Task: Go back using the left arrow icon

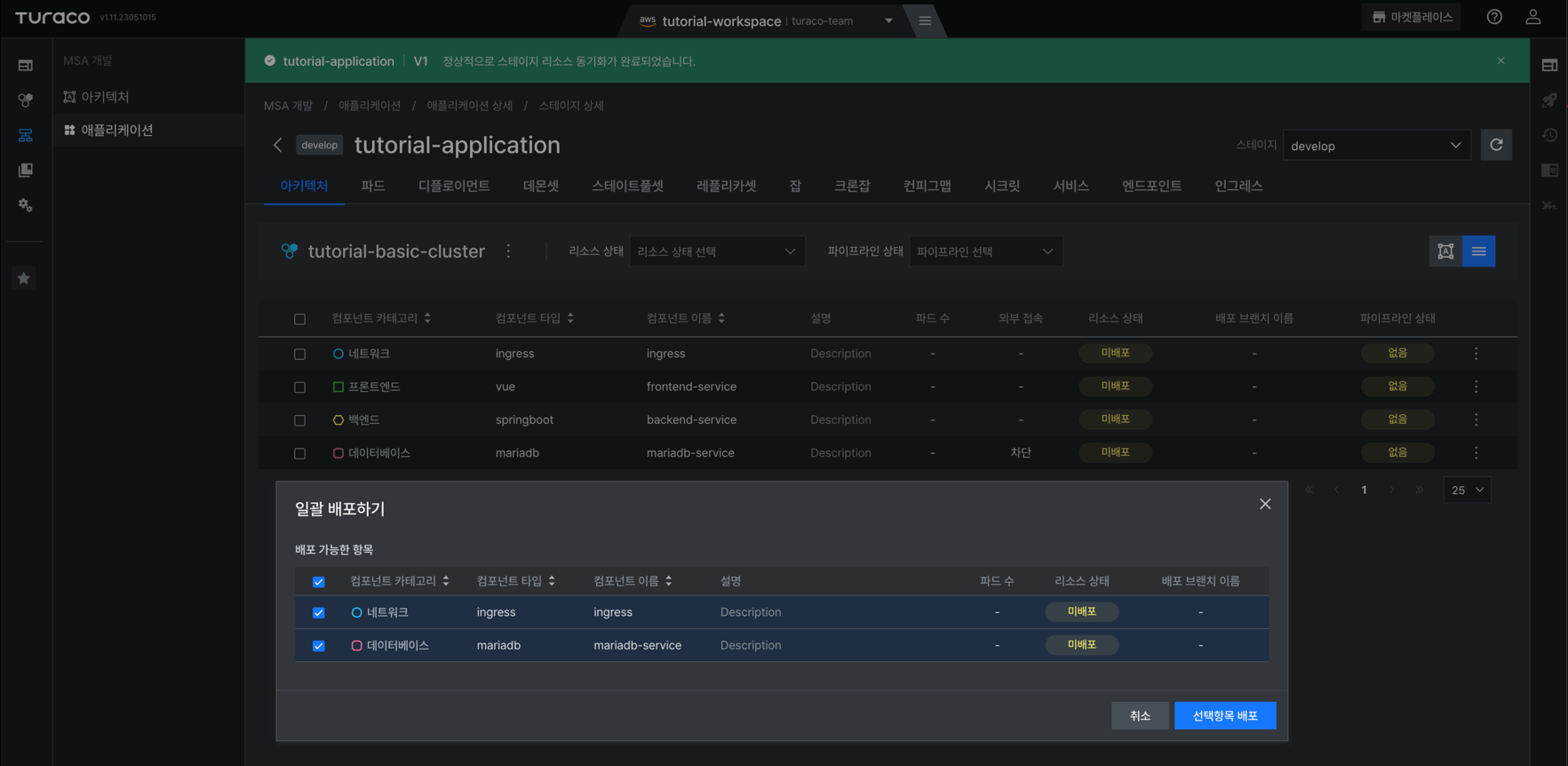Action: 278,145
